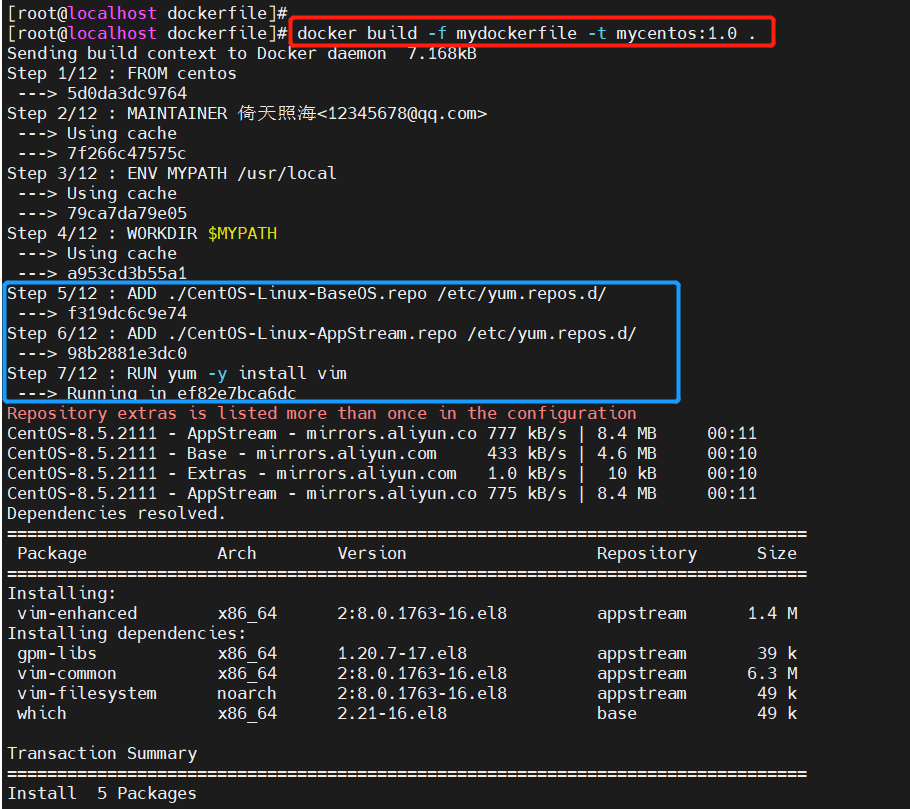Click 'Install 5 Packages' line

(102, 793)
